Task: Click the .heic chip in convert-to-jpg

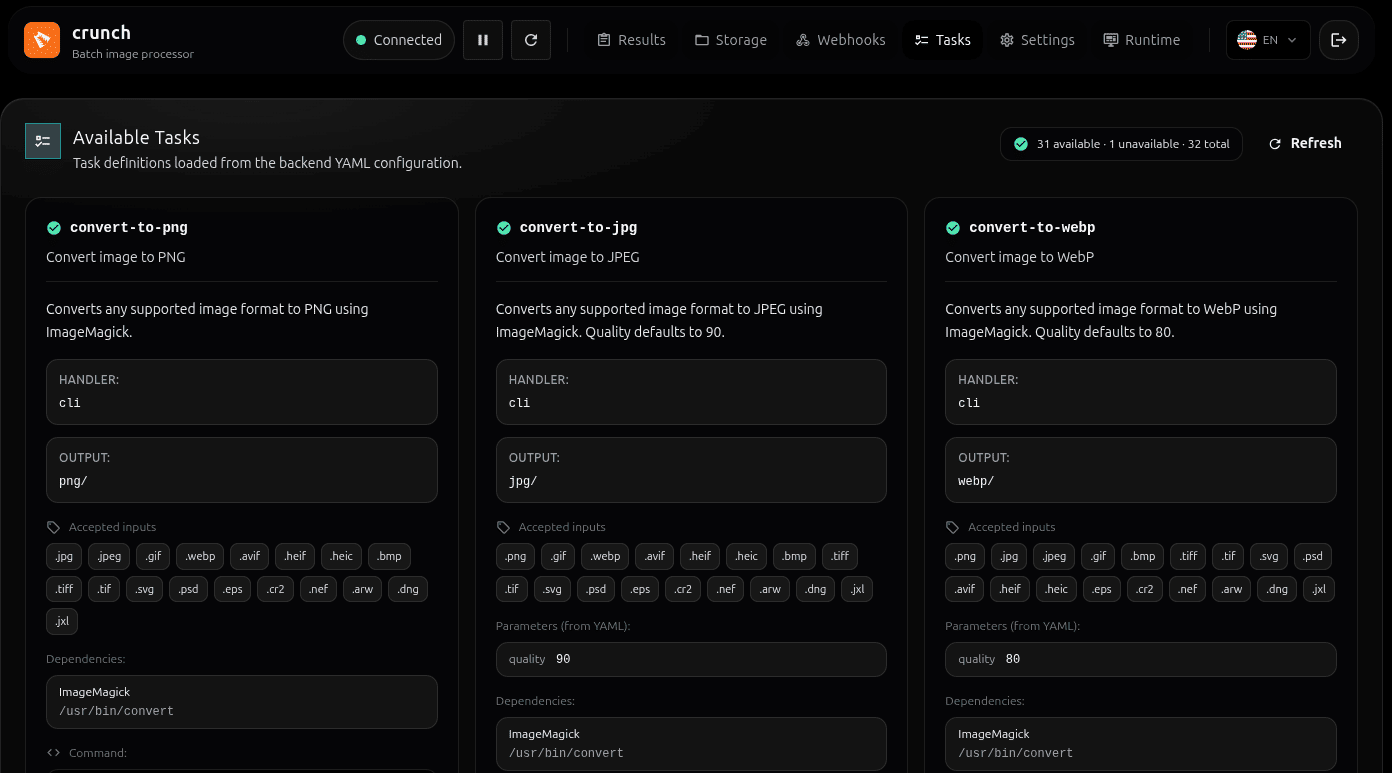Action: [x=747, y=557]
